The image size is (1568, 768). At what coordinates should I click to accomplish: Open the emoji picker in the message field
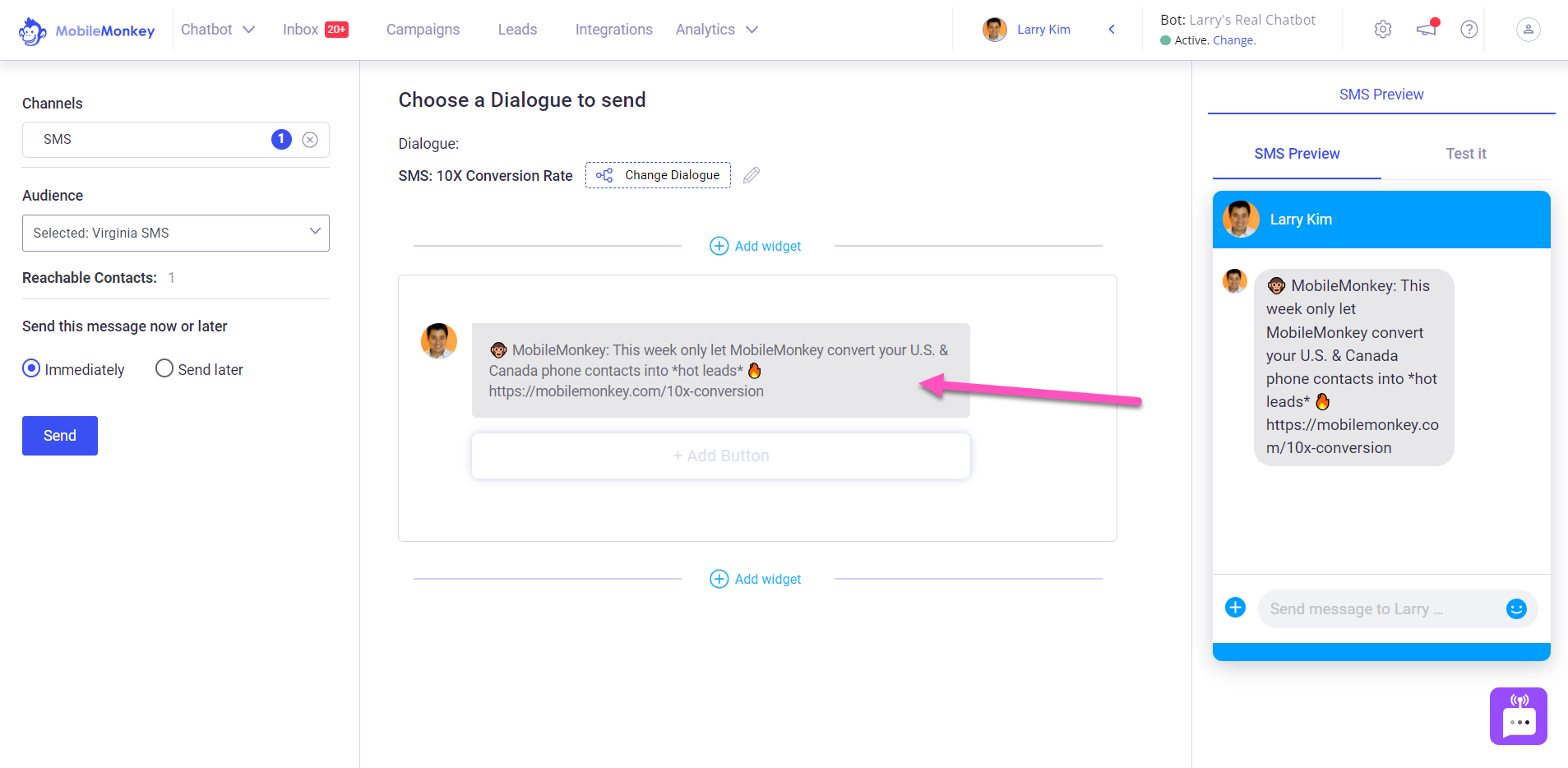coord(1517,608)
